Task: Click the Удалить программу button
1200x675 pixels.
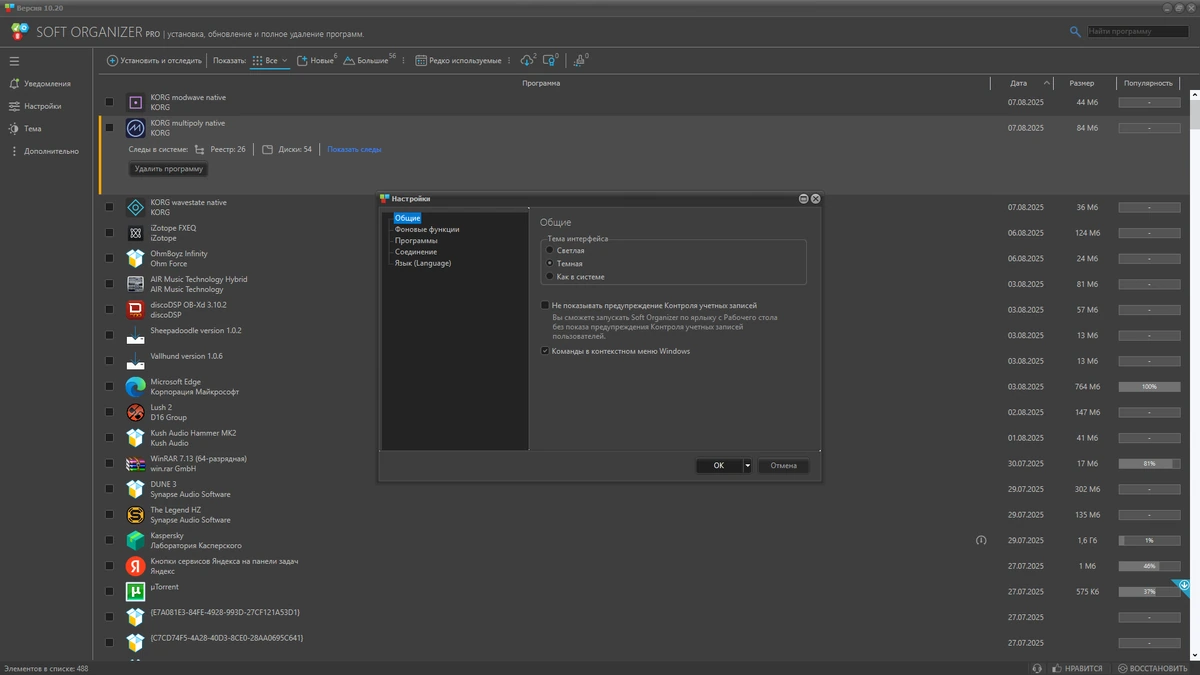Action: click(x=169, y=169)
